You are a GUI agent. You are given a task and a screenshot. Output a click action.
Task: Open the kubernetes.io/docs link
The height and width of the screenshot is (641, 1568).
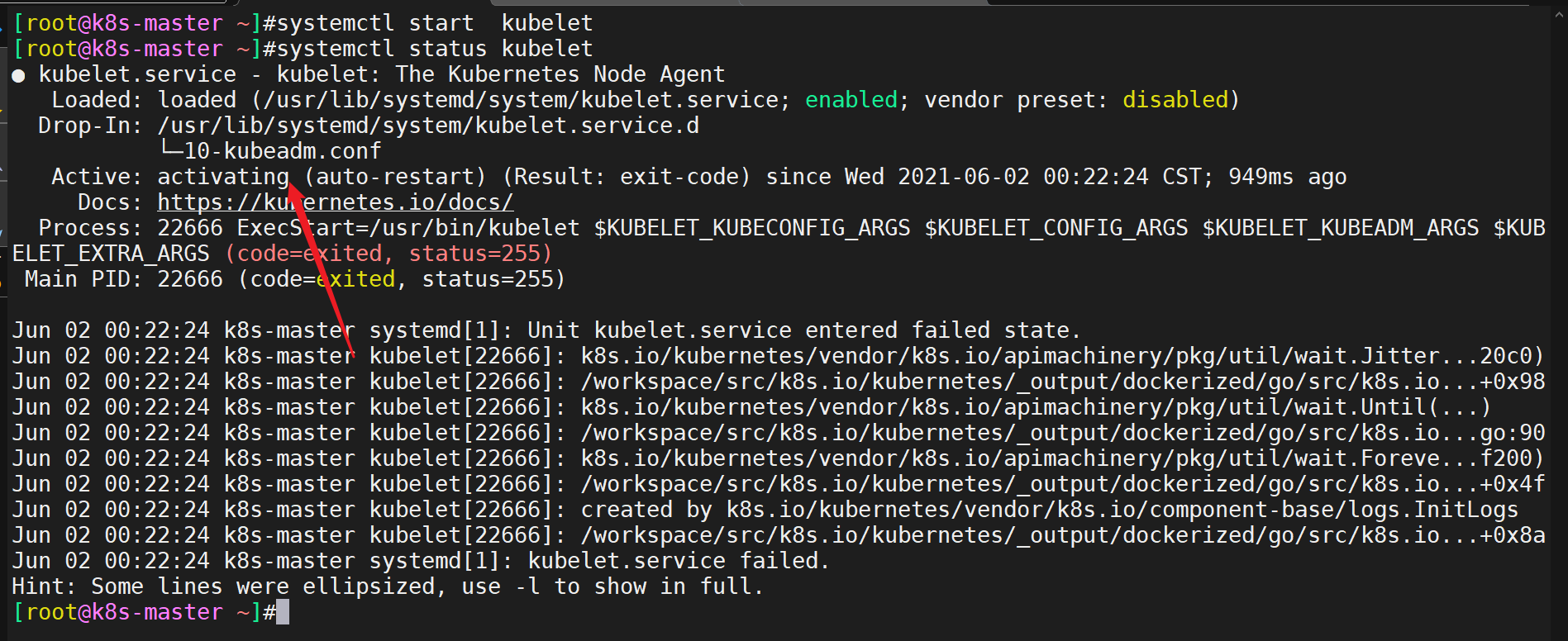click(336, 202)
